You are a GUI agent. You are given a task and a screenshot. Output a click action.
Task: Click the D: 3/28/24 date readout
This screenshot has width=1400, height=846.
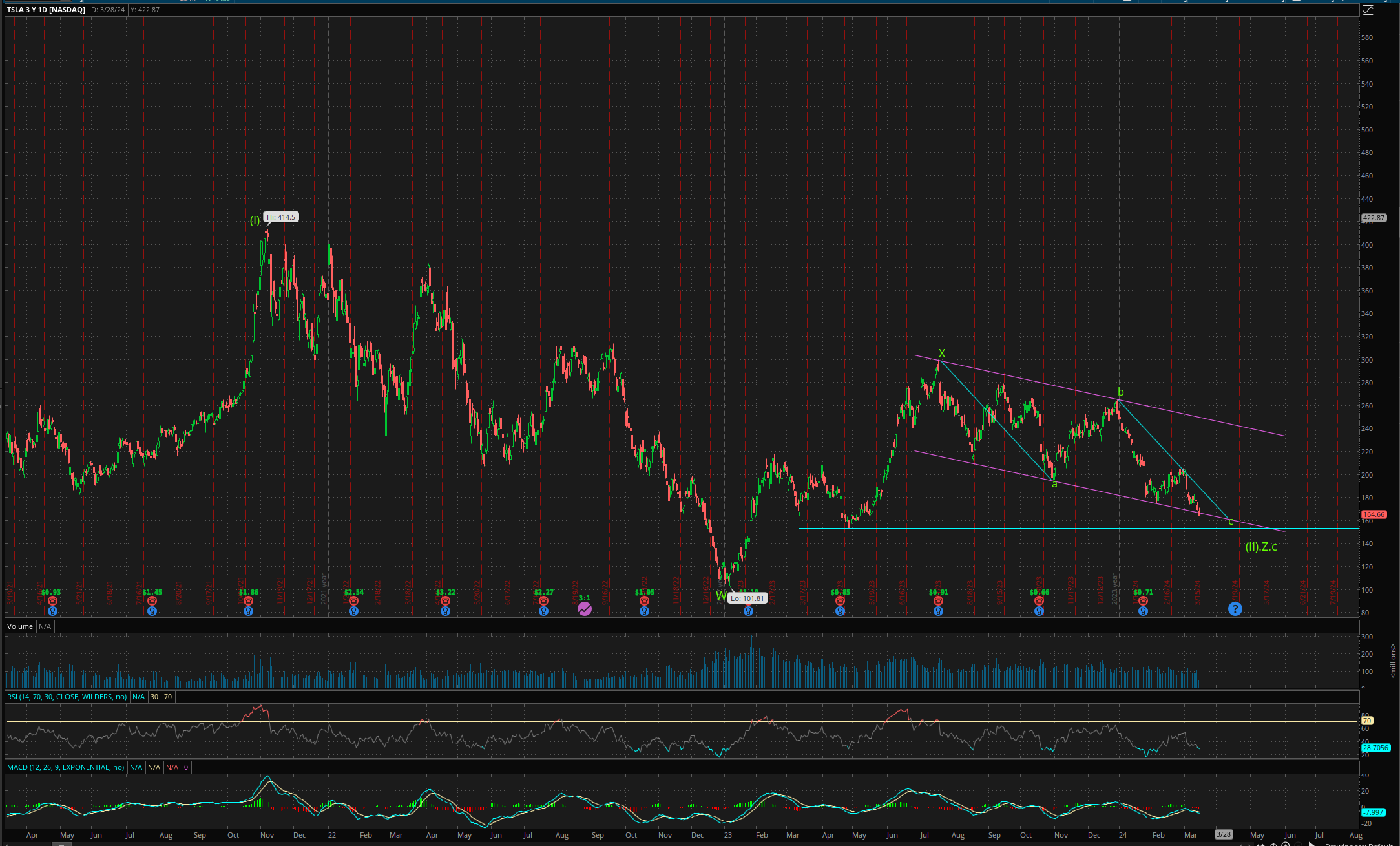[x=108, y=10]
